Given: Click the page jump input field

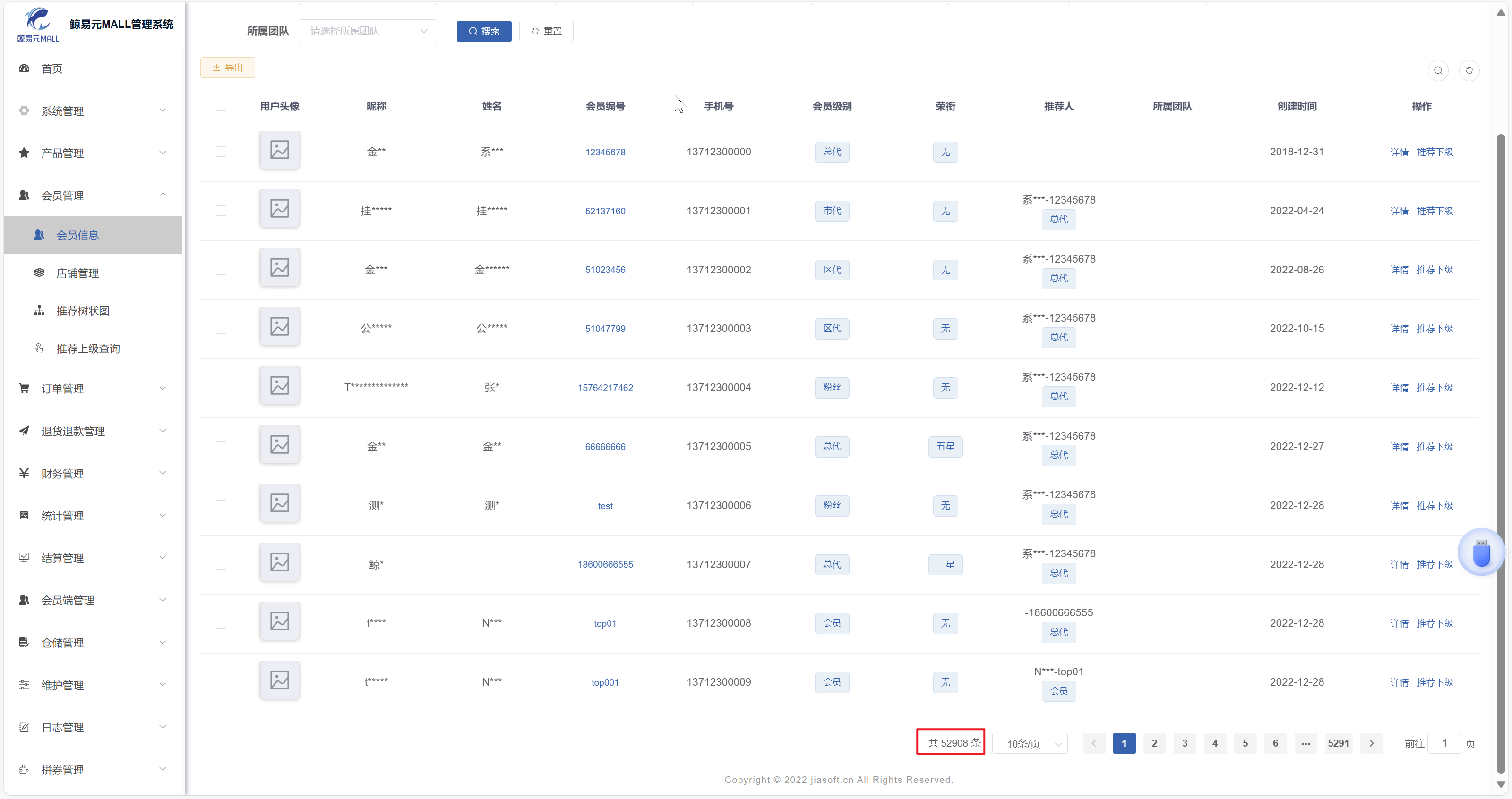Looking at the screenshot, I should [1444, 743].
